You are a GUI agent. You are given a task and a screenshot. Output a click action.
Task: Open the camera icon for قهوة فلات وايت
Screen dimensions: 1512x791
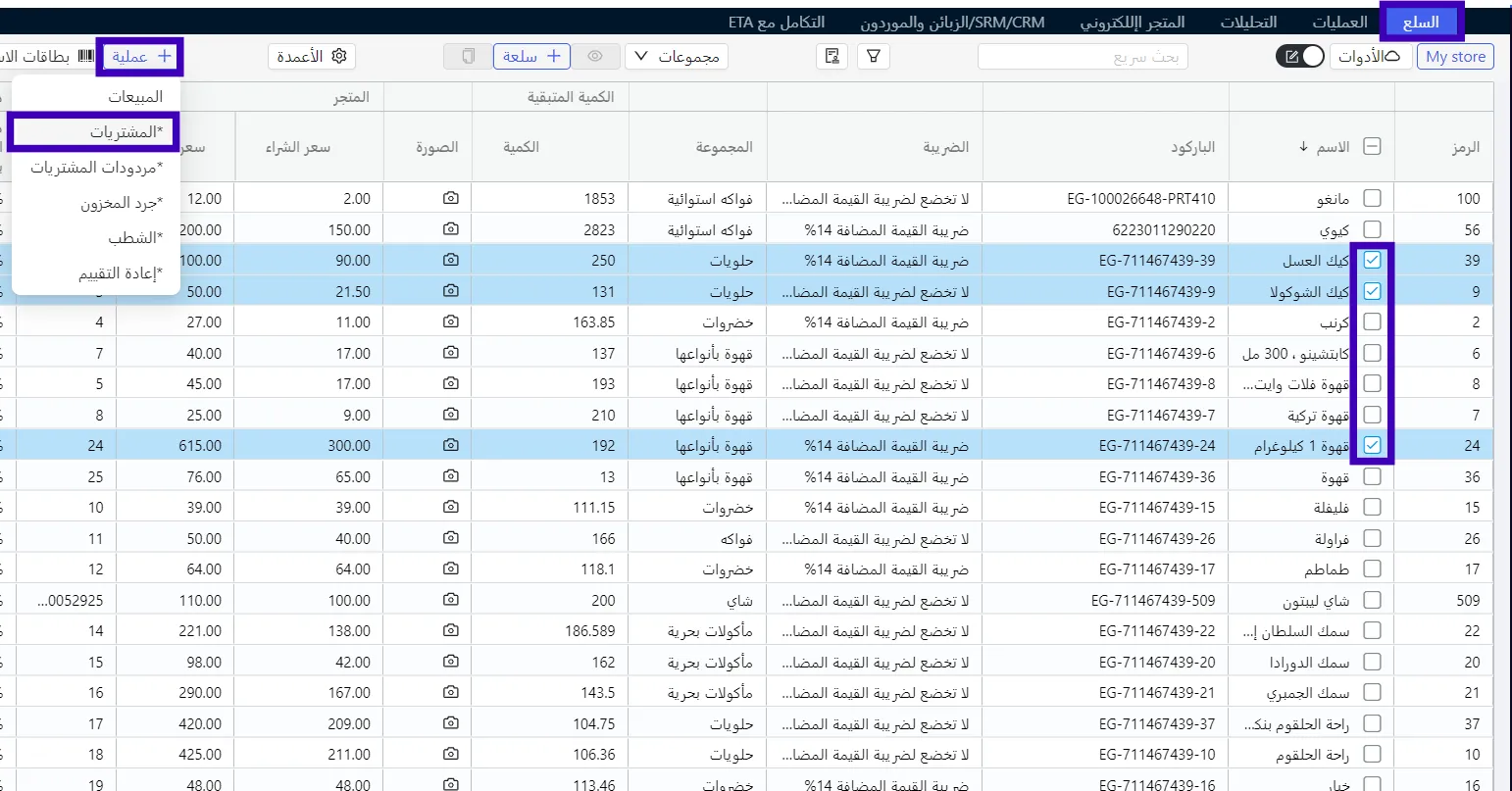[x=450, y=383]
